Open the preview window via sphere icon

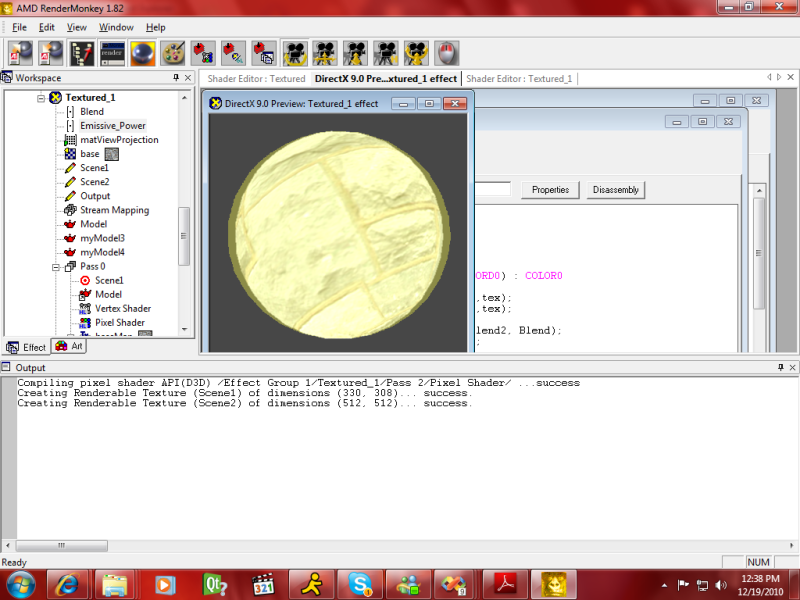(143, 53)
